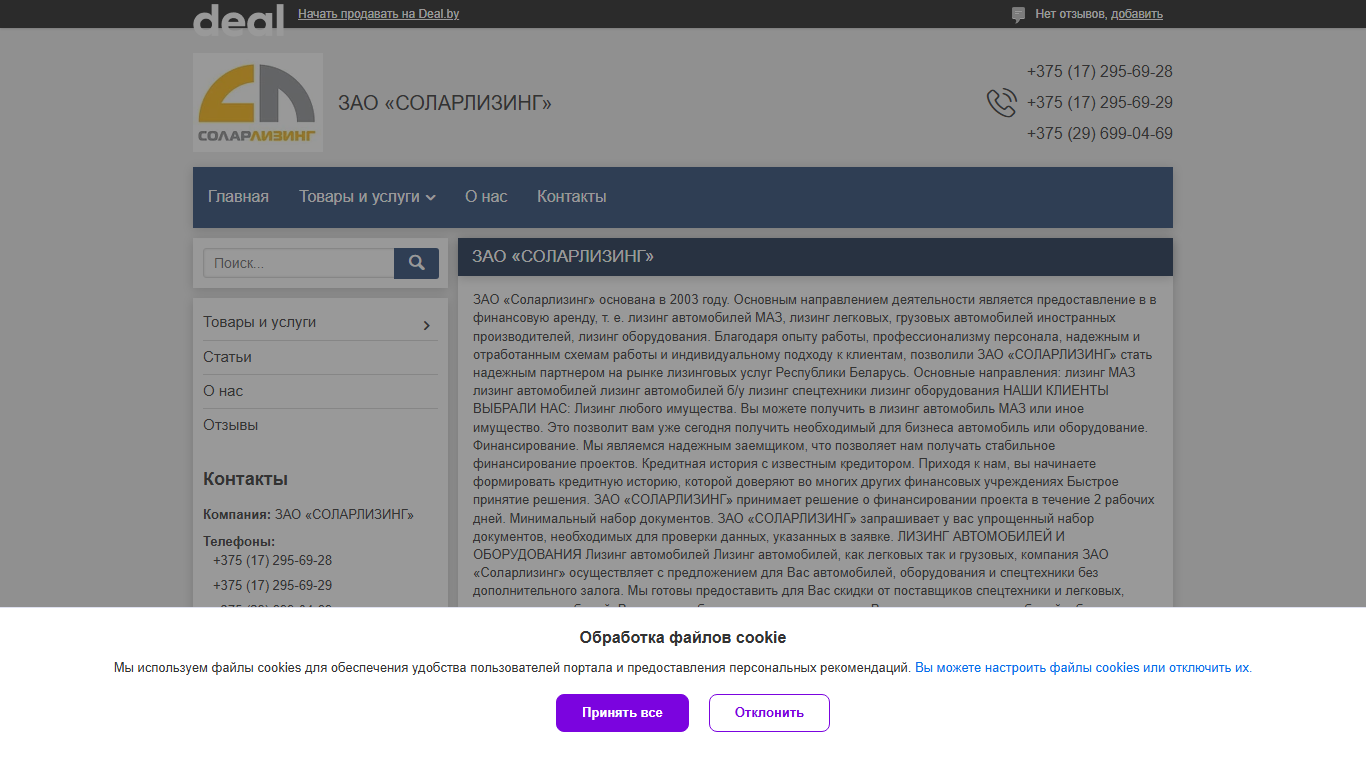This screenshot has width=1366, height=768.
Task: Click Начать продавать на Deal.by link
Action: click(x=379, y=14)
